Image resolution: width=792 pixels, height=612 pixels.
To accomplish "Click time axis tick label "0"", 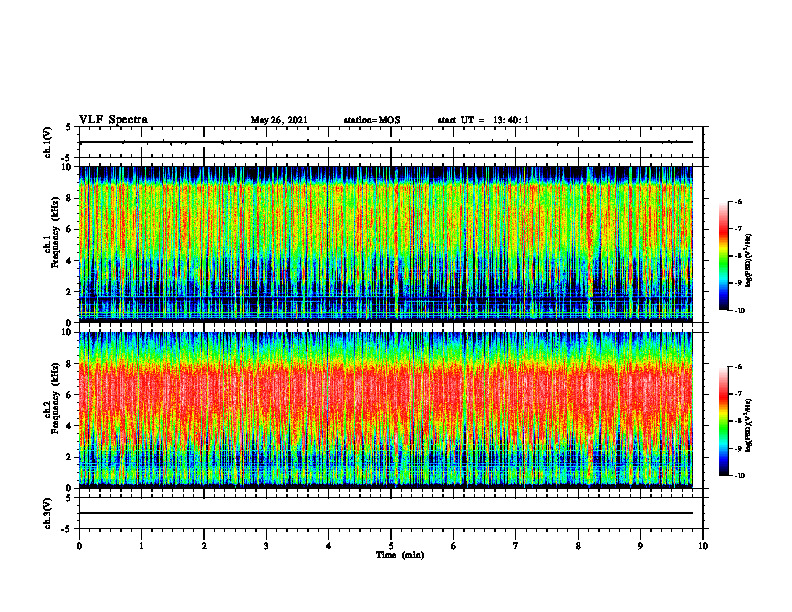I will pyautogui.click(x=79, y=546).
